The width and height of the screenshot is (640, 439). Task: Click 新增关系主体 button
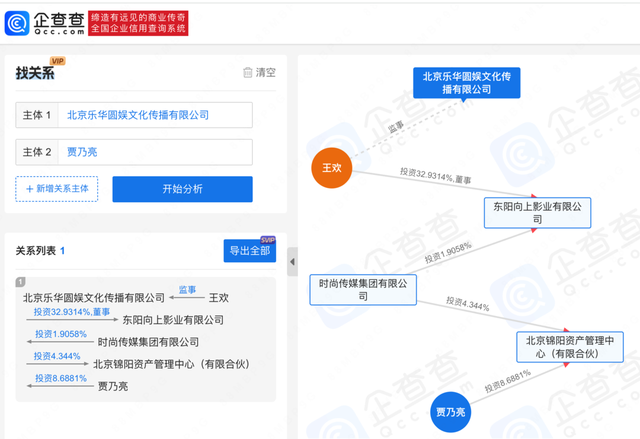[57, 189]
